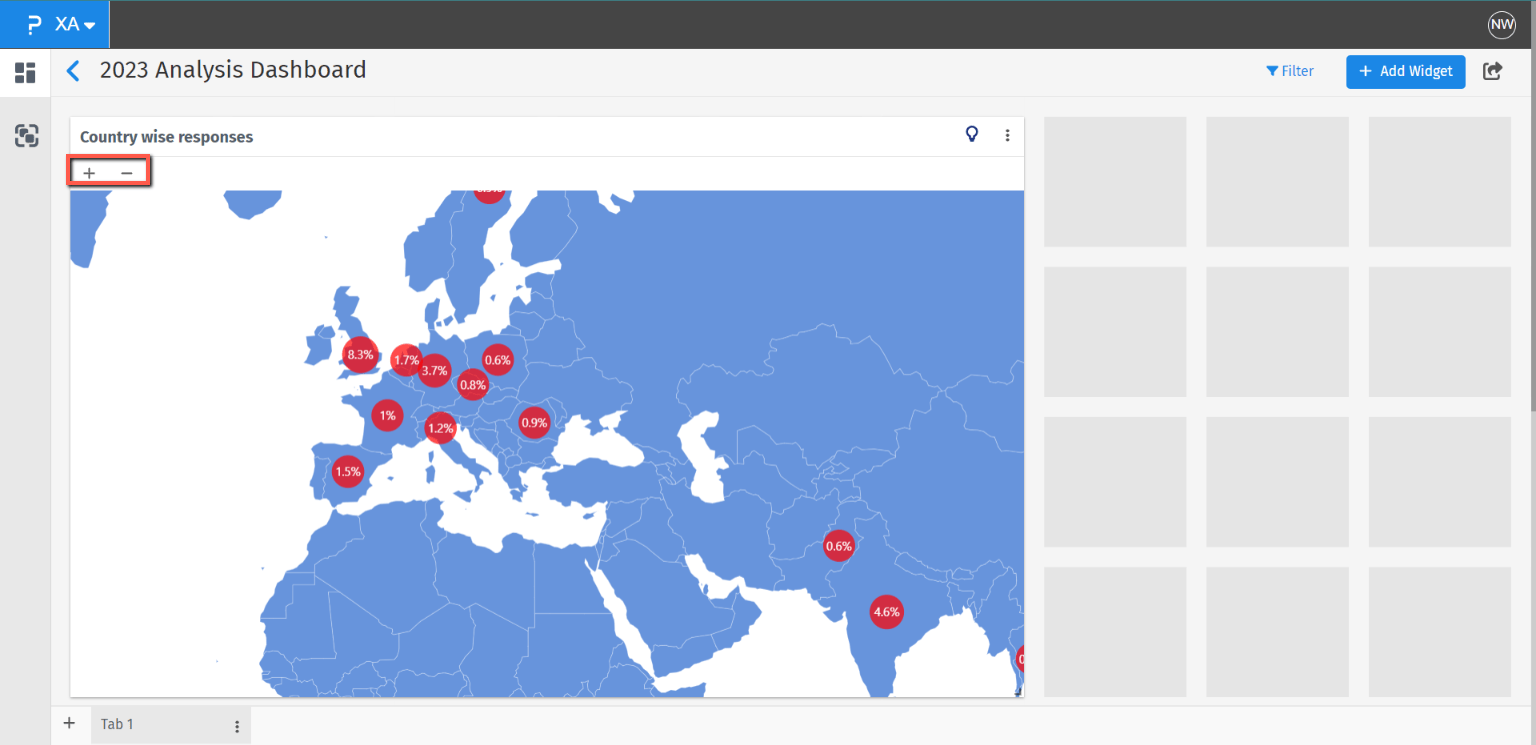Viewport: 1536px width, 745px height.
Task: Click the Country wise responses widget title
Action: click(x=167, y=137)
